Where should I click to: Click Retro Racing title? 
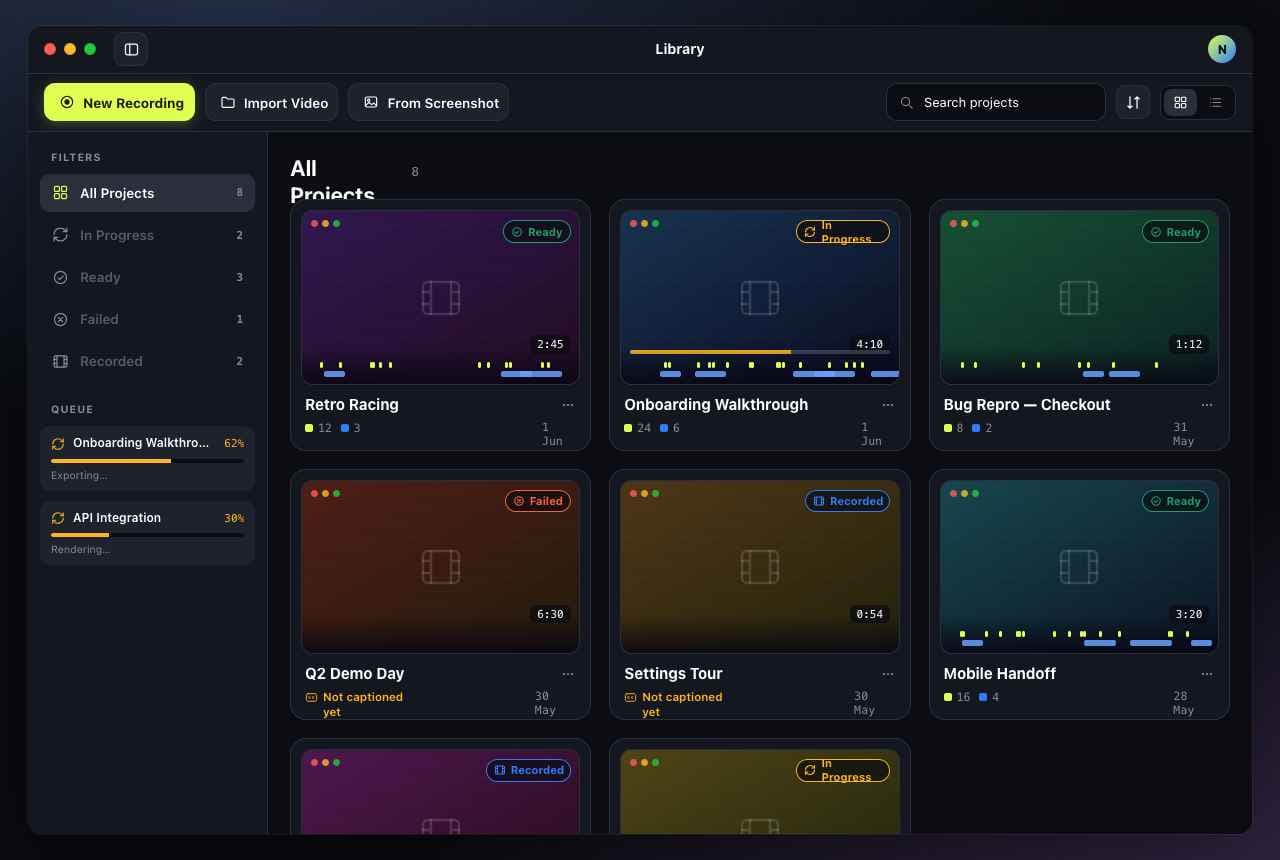tap(352, 405)
